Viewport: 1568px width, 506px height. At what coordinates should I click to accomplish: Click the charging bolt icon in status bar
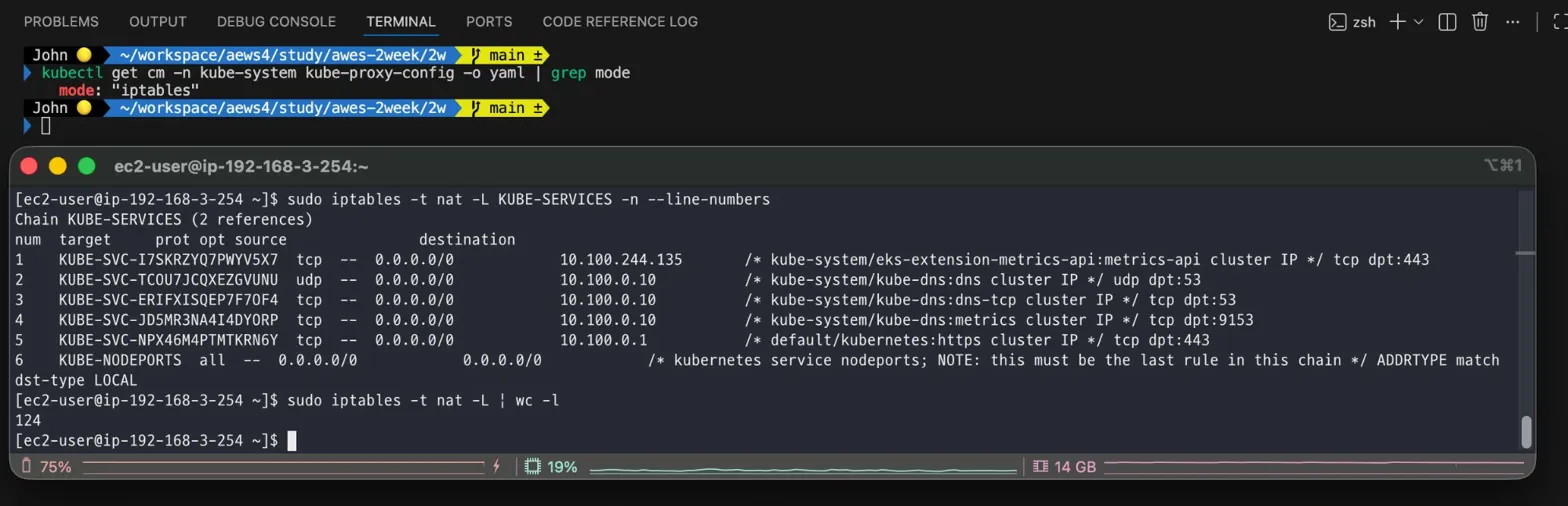pos(496,466)
